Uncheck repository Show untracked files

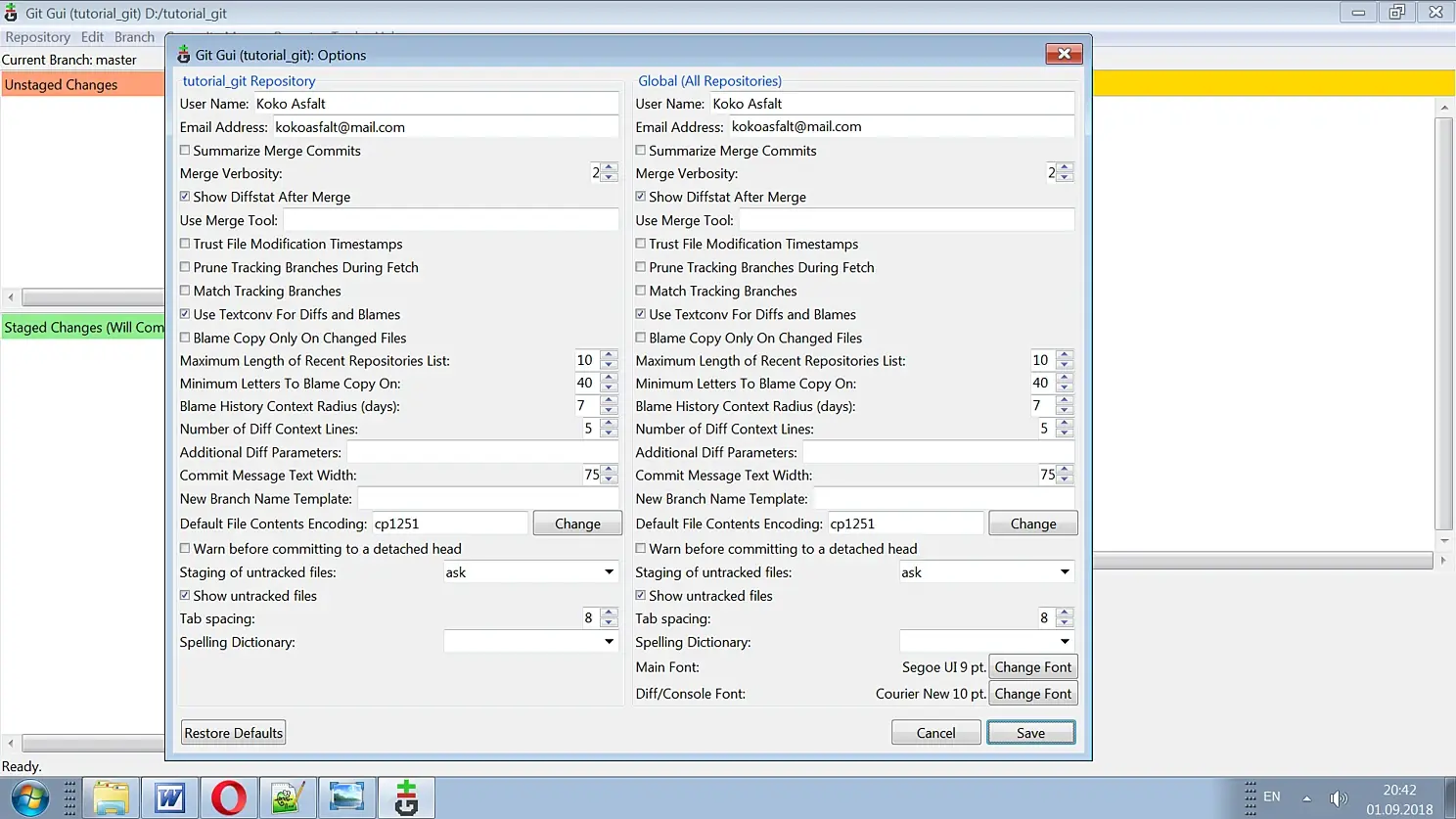click(x=185, y=595)
